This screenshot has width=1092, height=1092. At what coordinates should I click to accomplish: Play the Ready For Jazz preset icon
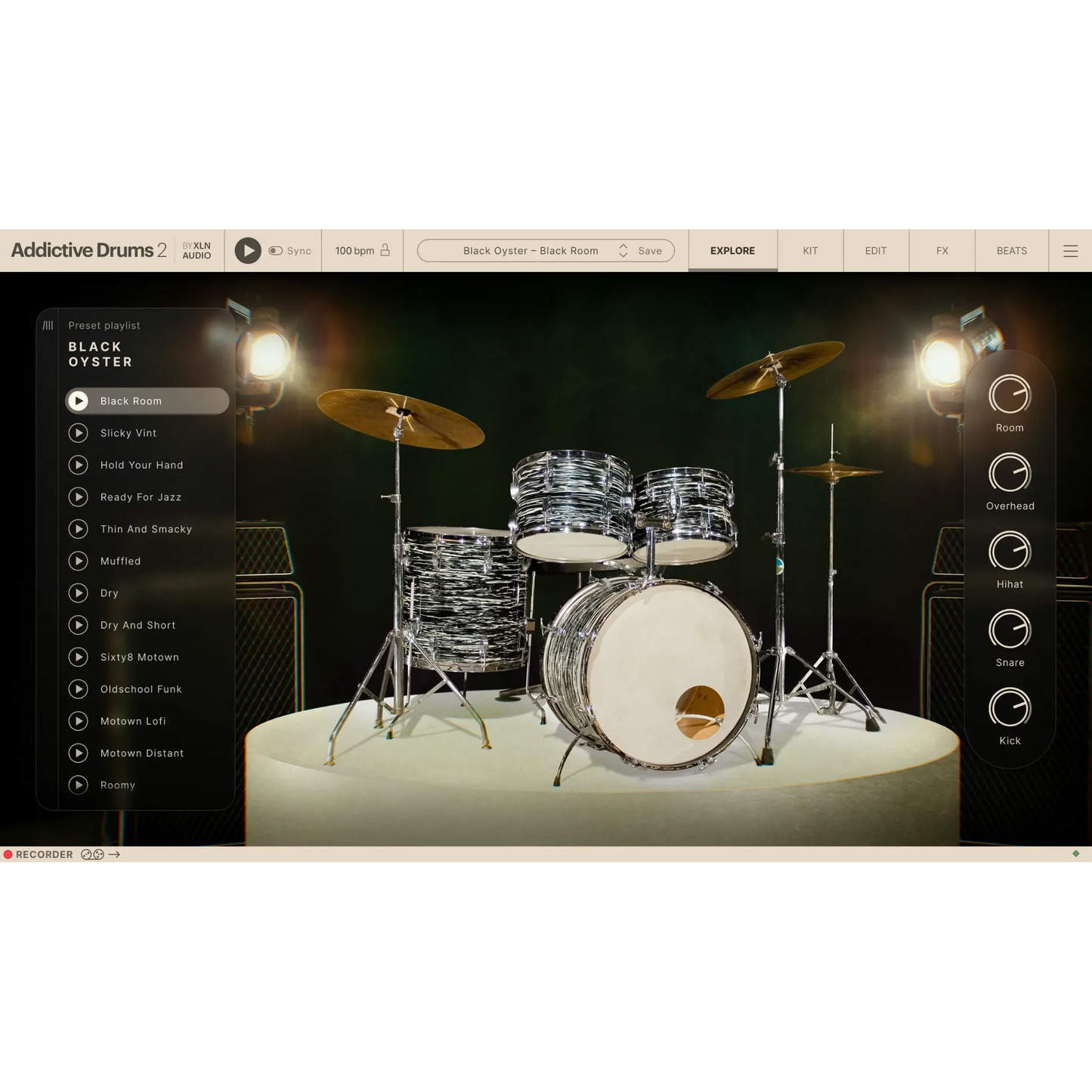[79, 497]
